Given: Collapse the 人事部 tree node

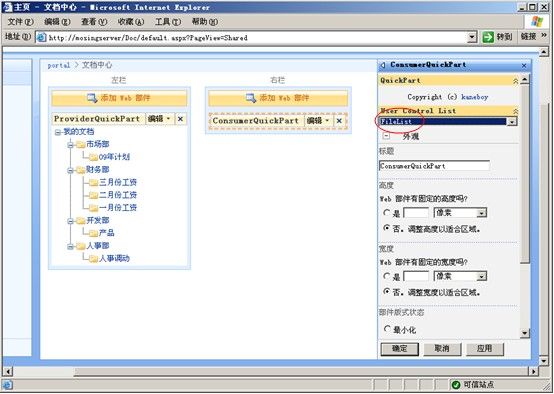Looking at the screenshot, I should tap(70, 247).
